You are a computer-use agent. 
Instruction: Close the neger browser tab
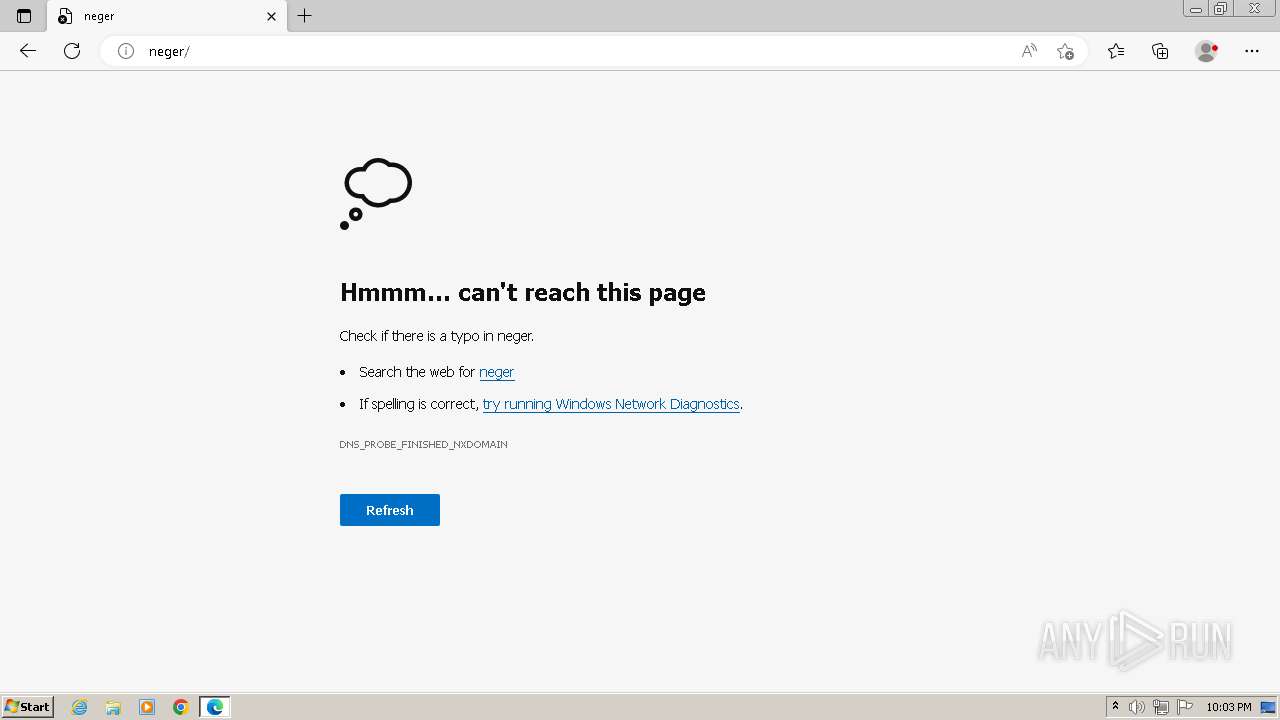271,16
